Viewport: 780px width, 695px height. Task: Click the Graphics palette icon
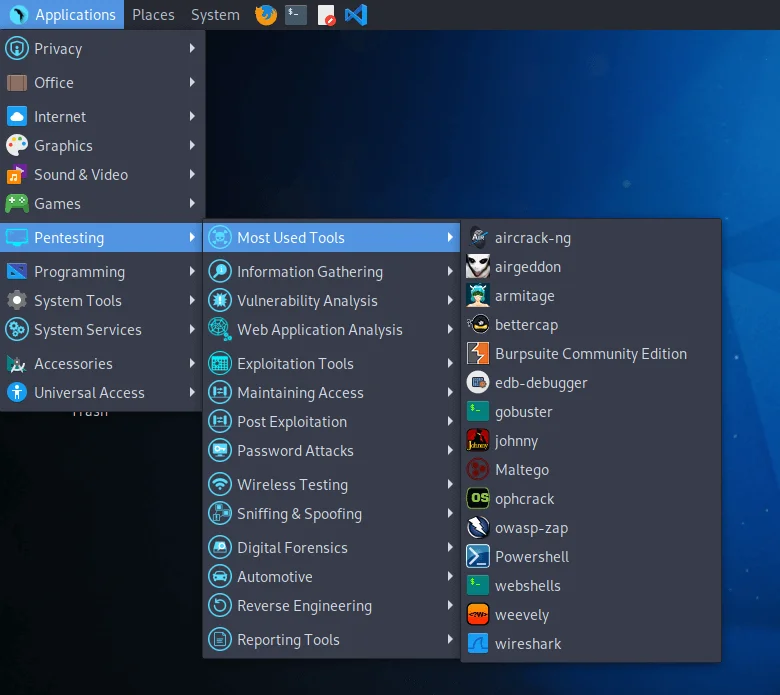click(17, 145)
